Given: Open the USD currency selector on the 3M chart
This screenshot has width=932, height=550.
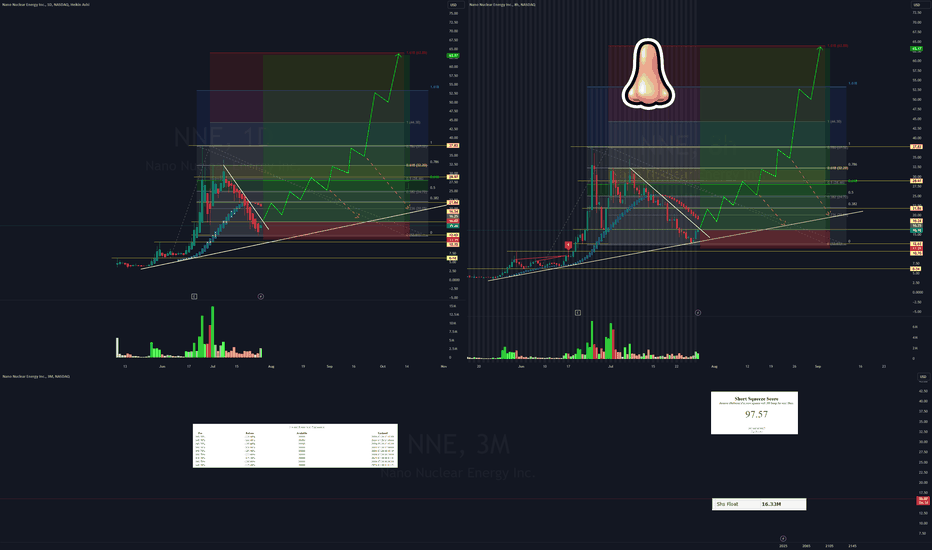Looking at the screenshot, I should pyautogui.click(x=923, y=376).
